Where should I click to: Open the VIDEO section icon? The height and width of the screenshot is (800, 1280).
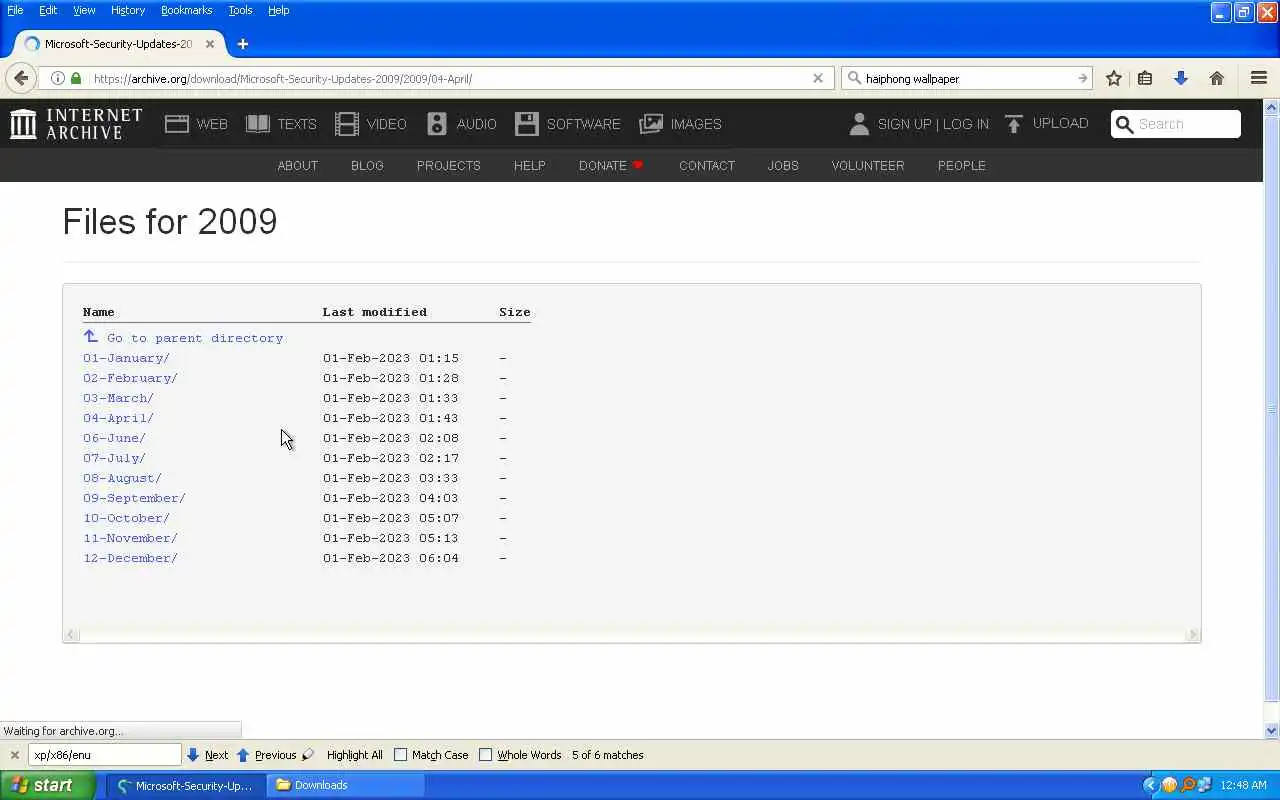(347, 124)
